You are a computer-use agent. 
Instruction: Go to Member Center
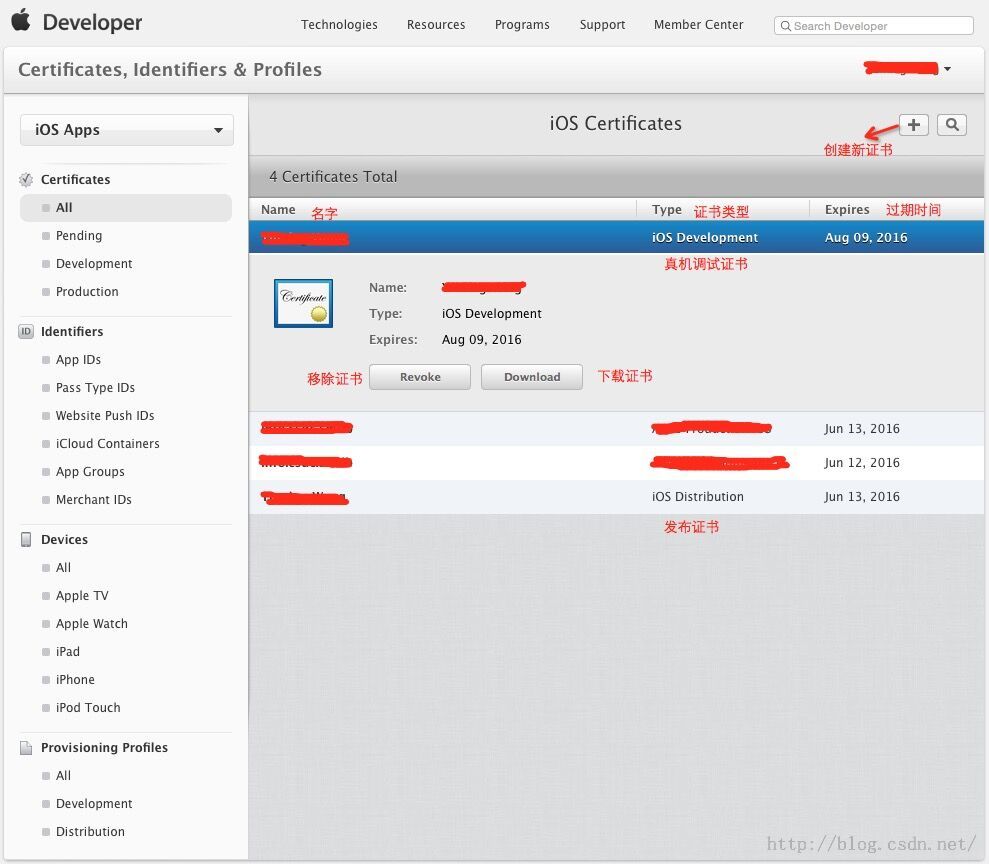pyautogui.click(x=698, y=25)
